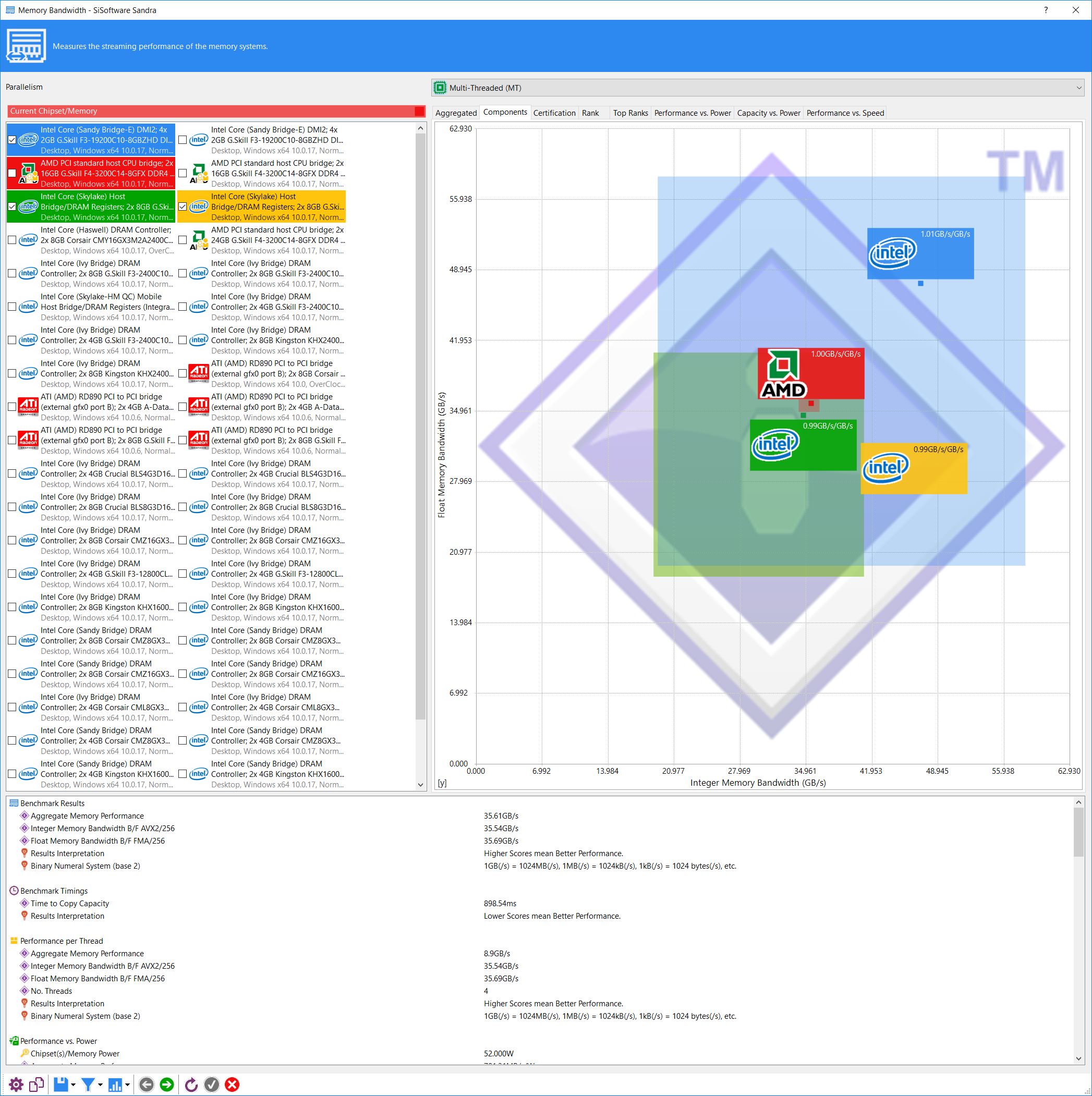
Task: Open the Multi-Threaded (MT) parallelism dropdown
Action: pos(757,88)
